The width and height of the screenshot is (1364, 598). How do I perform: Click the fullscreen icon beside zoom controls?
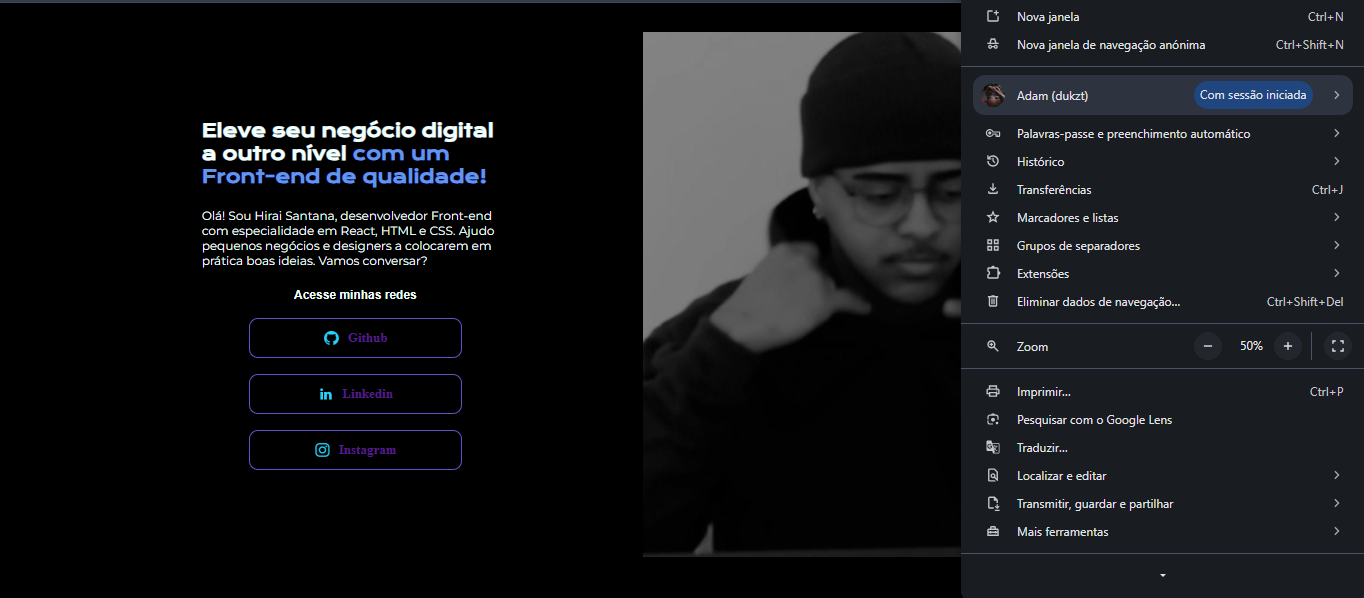[x=1338, y=346]
